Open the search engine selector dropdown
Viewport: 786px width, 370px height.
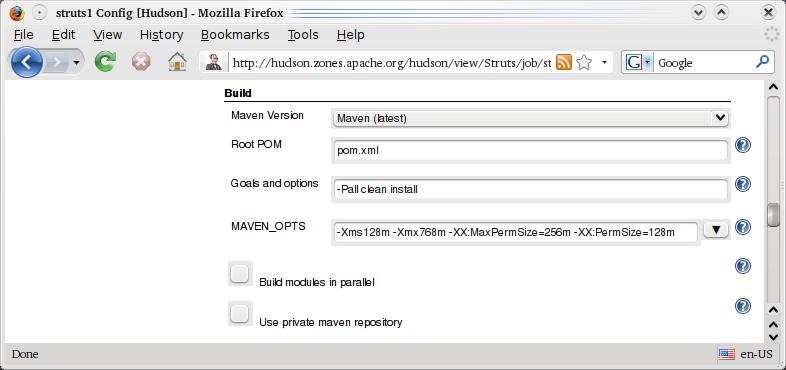638,63
